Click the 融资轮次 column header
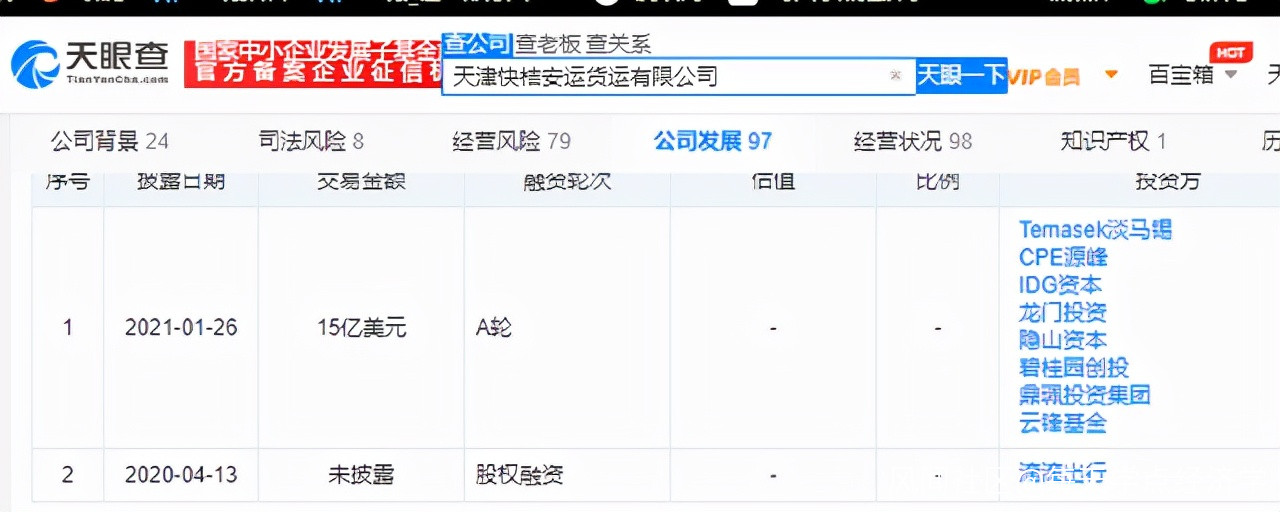 pyautogui.click(x=567, y=183)
